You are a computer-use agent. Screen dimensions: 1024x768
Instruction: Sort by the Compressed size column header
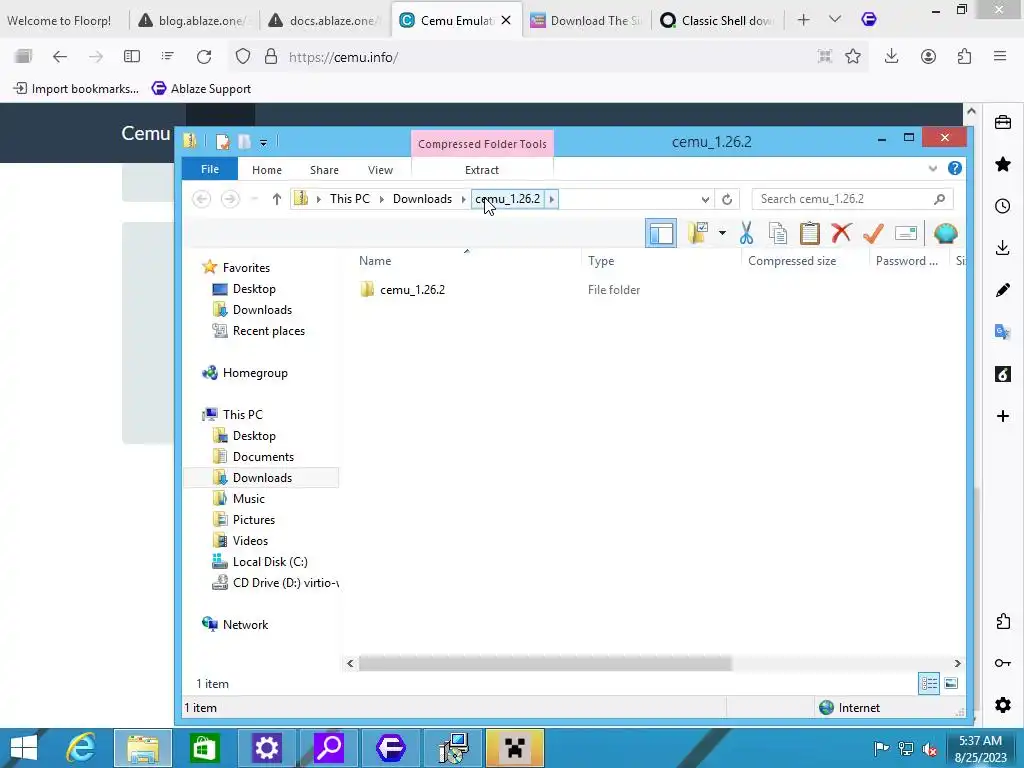792,261
